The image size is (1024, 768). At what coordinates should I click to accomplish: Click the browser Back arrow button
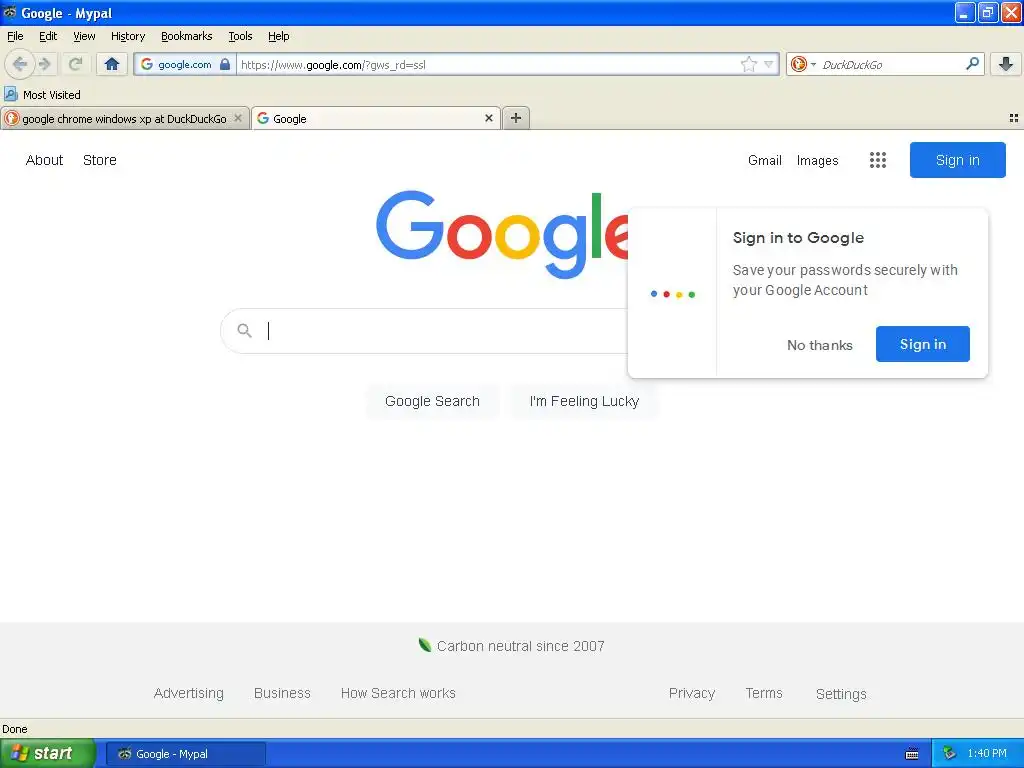pos(20,64)
